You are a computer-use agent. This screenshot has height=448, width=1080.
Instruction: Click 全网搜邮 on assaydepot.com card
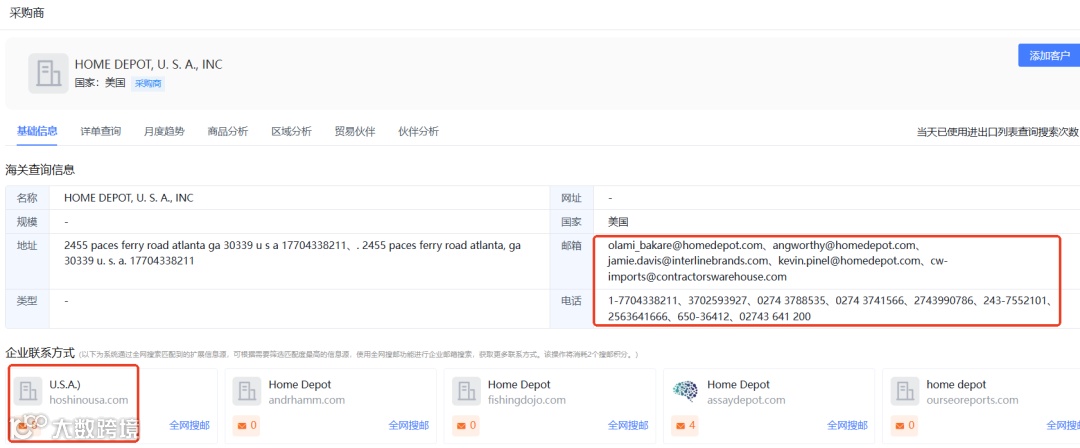click(x=847, y=426)
